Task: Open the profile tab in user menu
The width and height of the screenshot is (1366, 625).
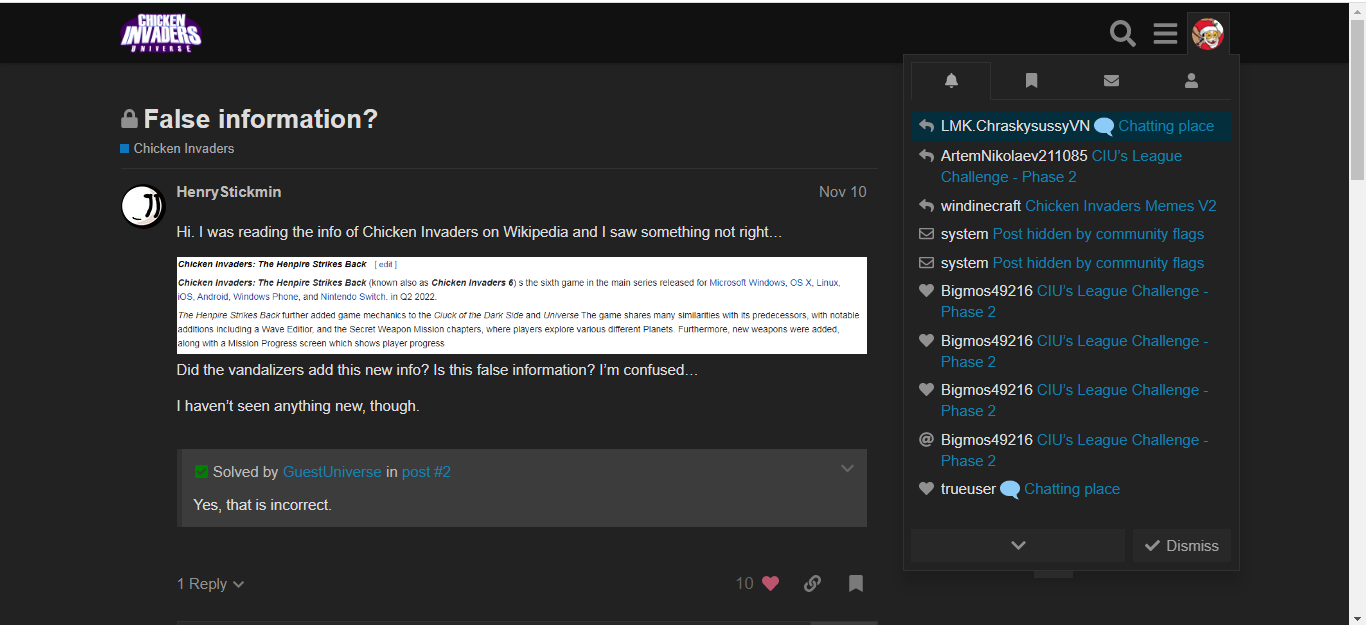Action: [x=1191, y=81]
